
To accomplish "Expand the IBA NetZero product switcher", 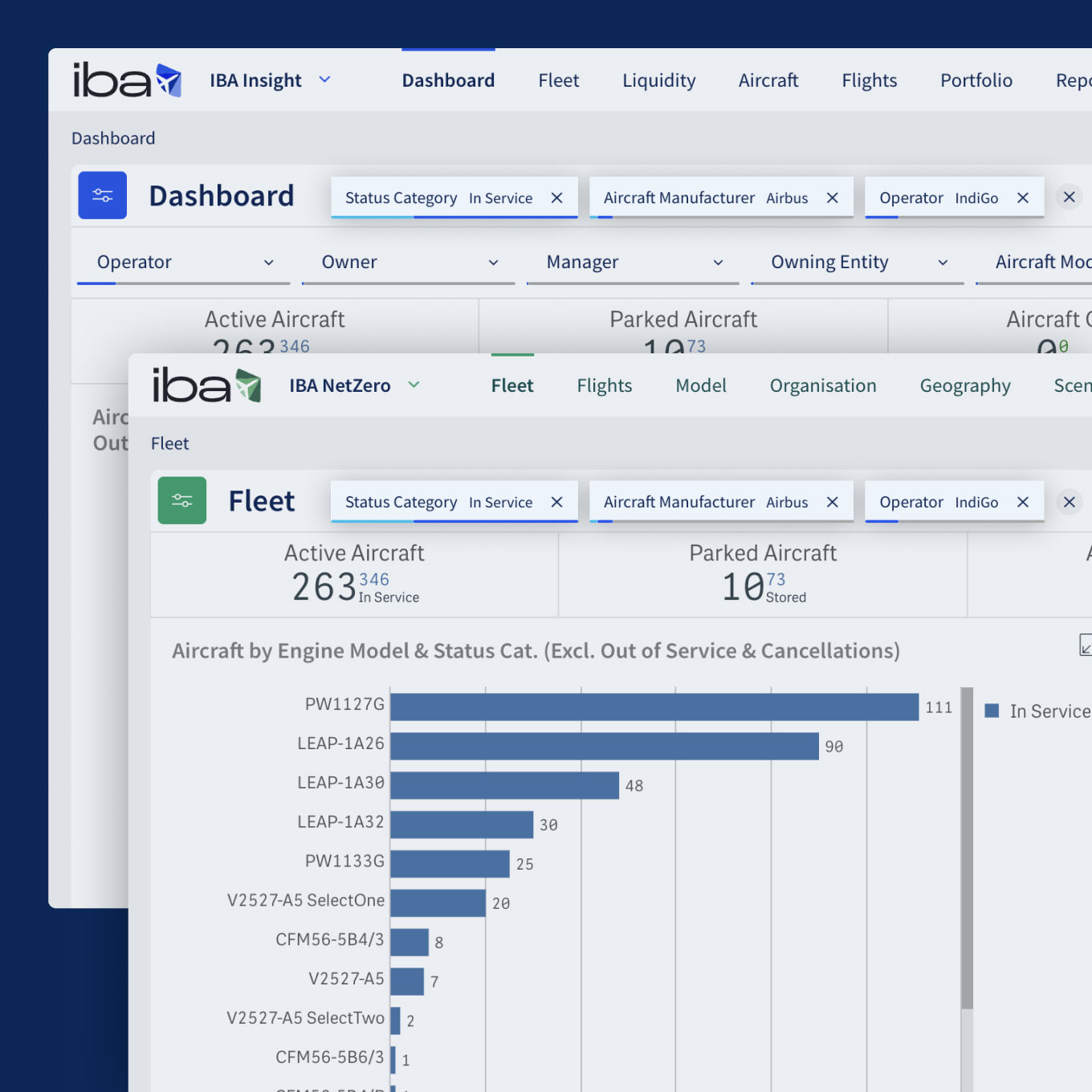I will pyautogui.click(x=414, y=385).
